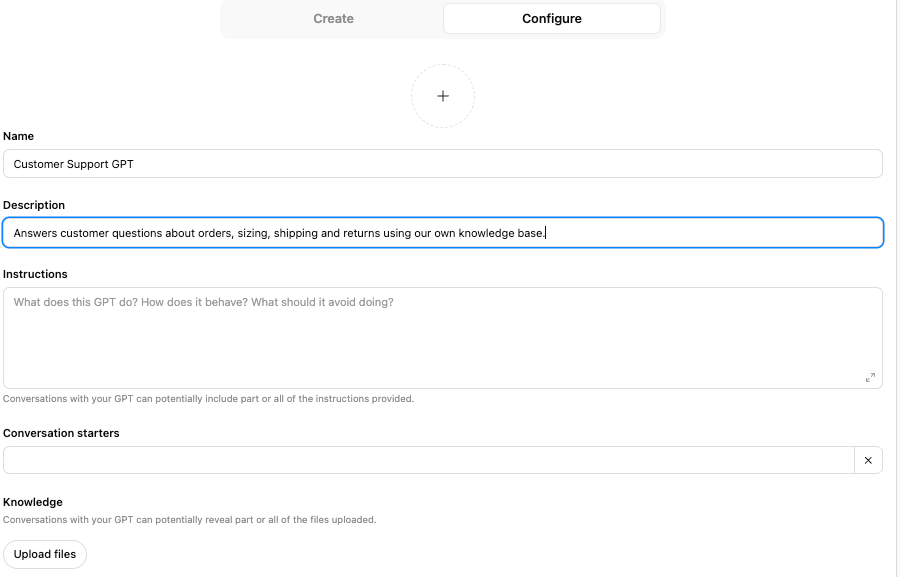
Task: Place cursor in the Instructions text area
Action: [x=442, y=338]
